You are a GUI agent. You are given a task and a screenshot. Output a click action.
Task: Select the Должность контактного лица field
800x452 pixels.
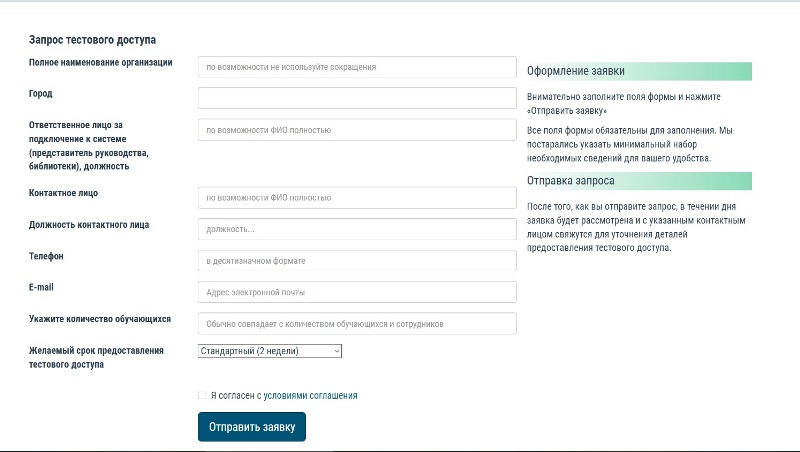coord(357,229)
